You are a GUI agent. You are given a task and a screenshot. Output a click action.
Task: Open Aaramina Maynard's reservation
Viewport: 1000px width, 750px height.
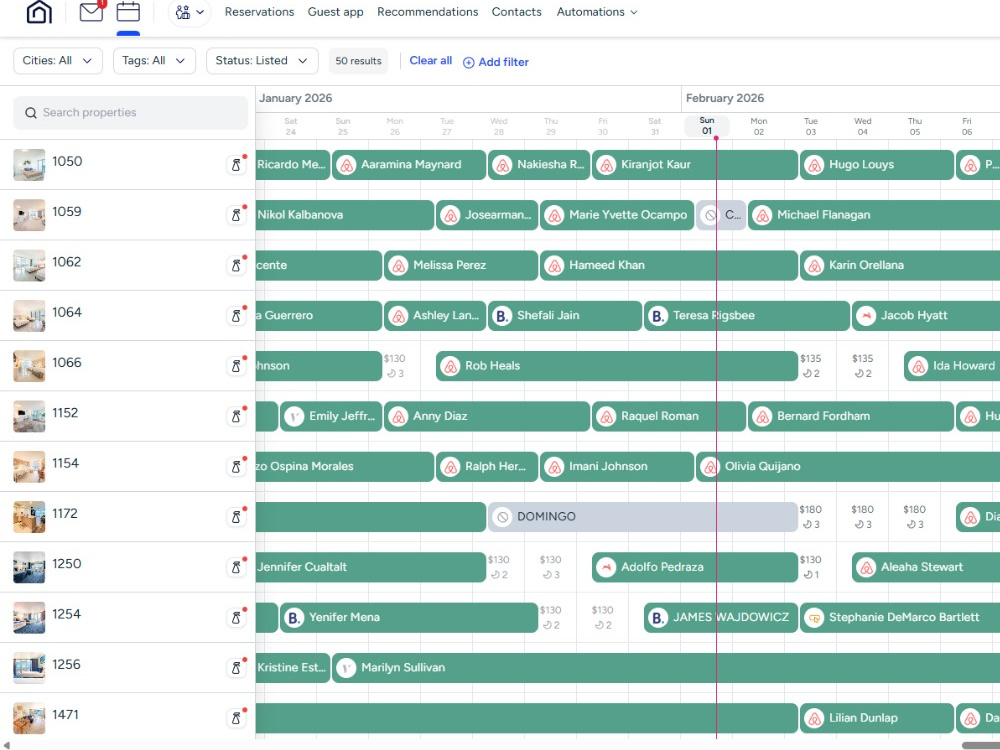(409, 165)
